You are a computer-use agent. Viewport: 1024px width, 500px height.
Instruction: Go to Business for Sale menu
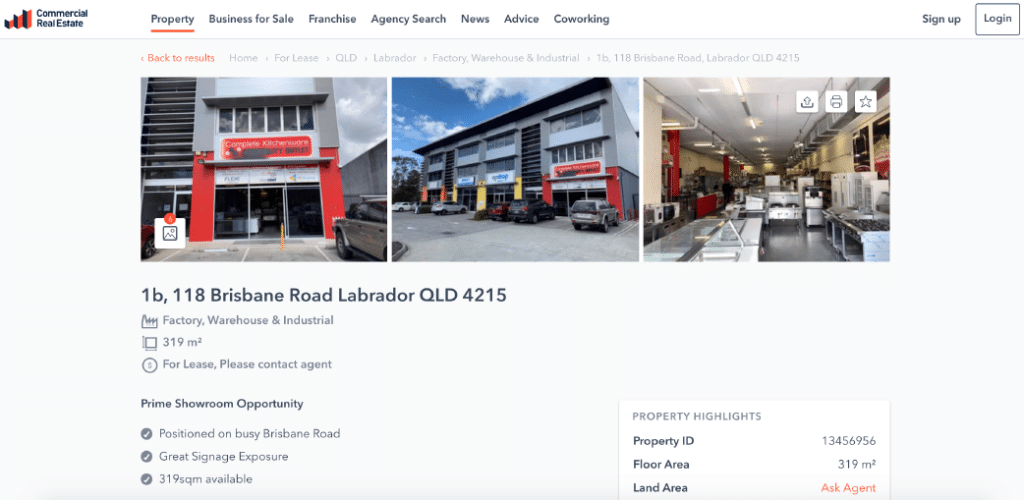coord(251,19)
